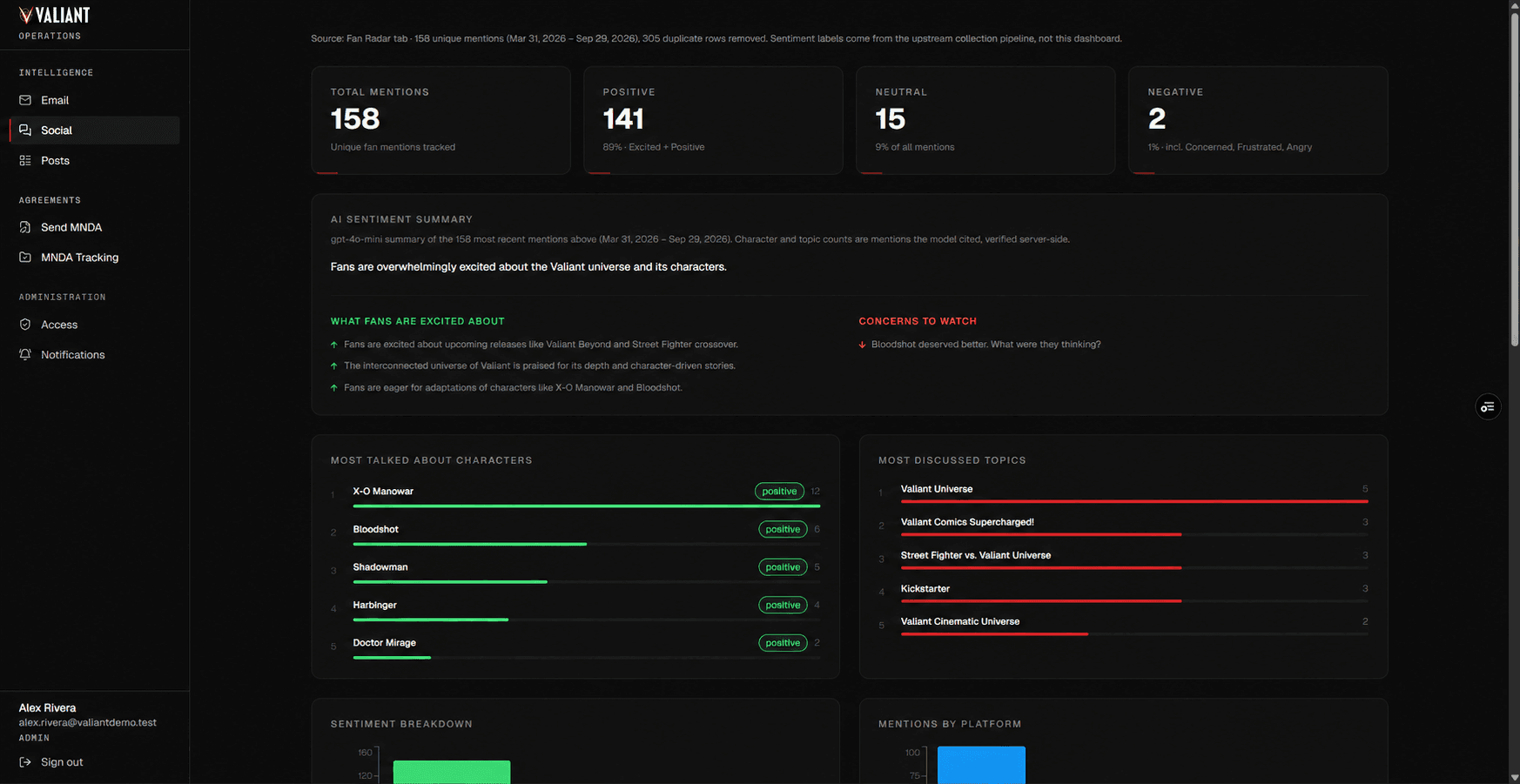Click 'Street Fighter vs. Valiant Universe' topic
1520x784 pixels.
click(x=976, y=555)
